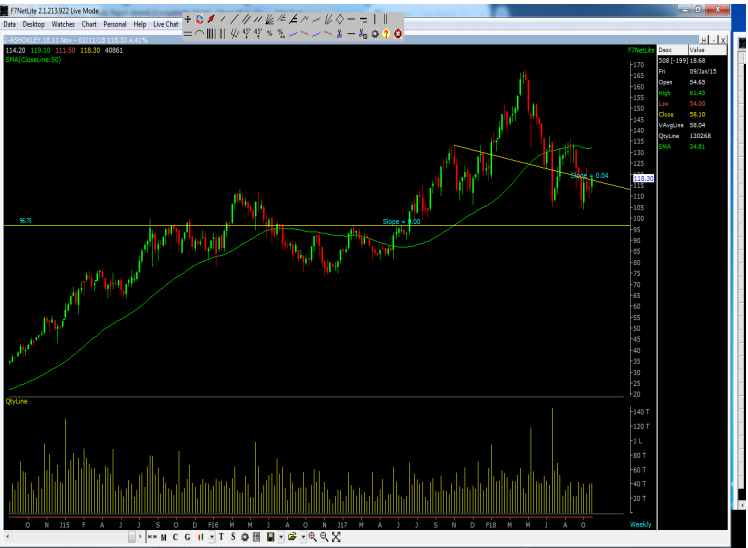748x548 pixels.
Task: Click the horizontal scrollbar left arrow
Action: [8, 537]
